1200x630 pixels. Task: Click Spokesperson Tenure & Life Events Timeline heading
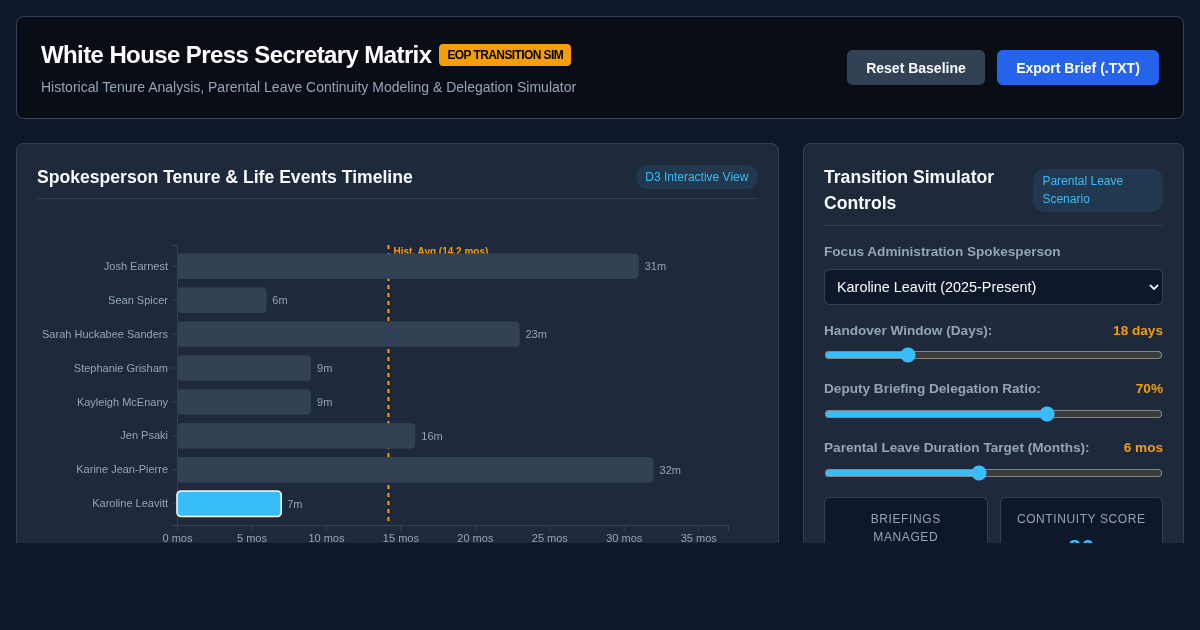[x=225, y=177]
